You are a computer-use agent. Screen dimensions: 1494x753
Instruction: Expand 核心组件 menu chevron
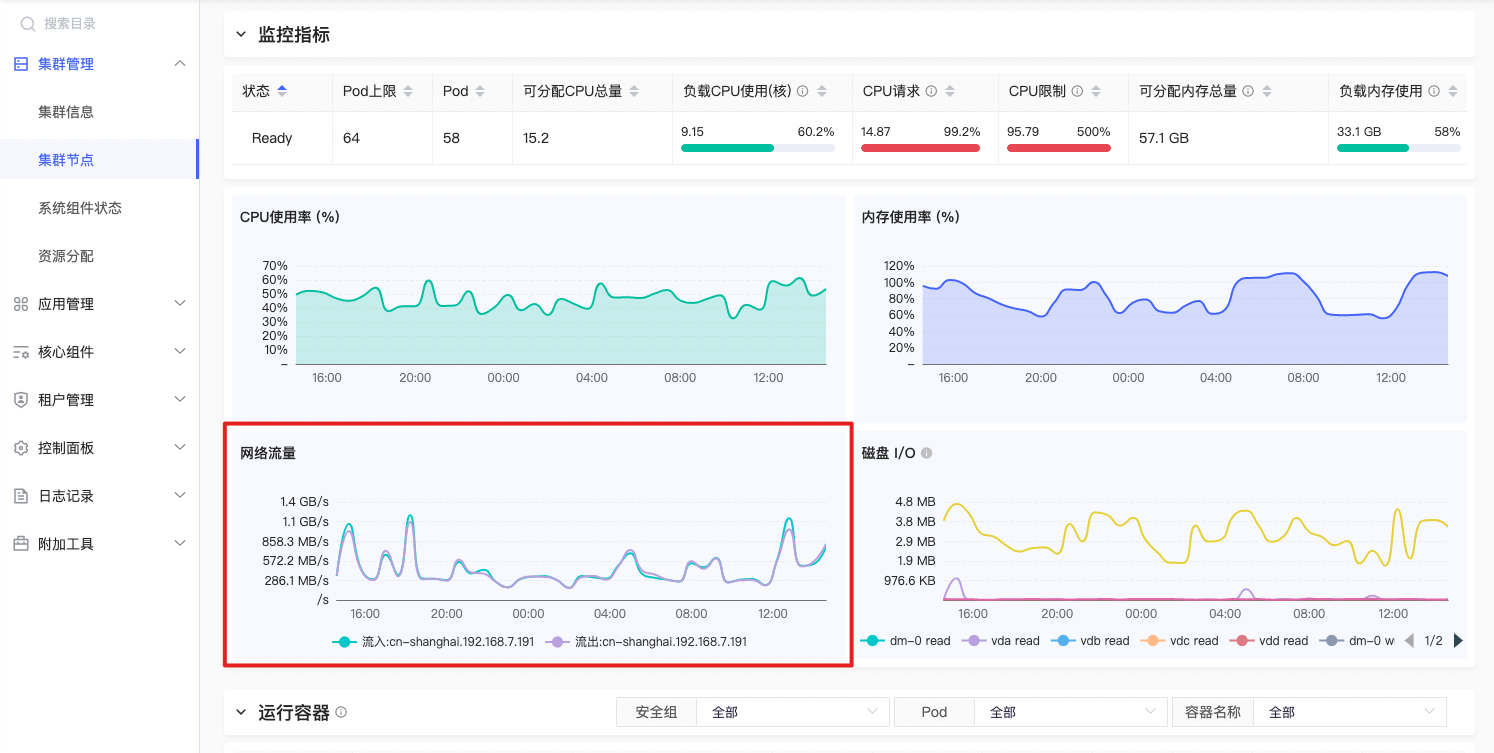click(180, 352)
